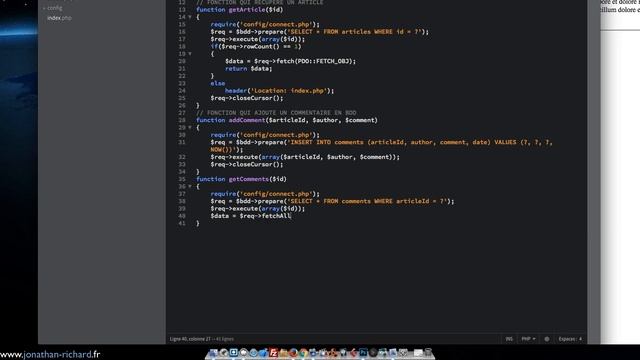Image resolution: width=640 pixels, height=360 pixels.
Task: Open the PHP language dropdown in status bar
Action: coord(528,339)
